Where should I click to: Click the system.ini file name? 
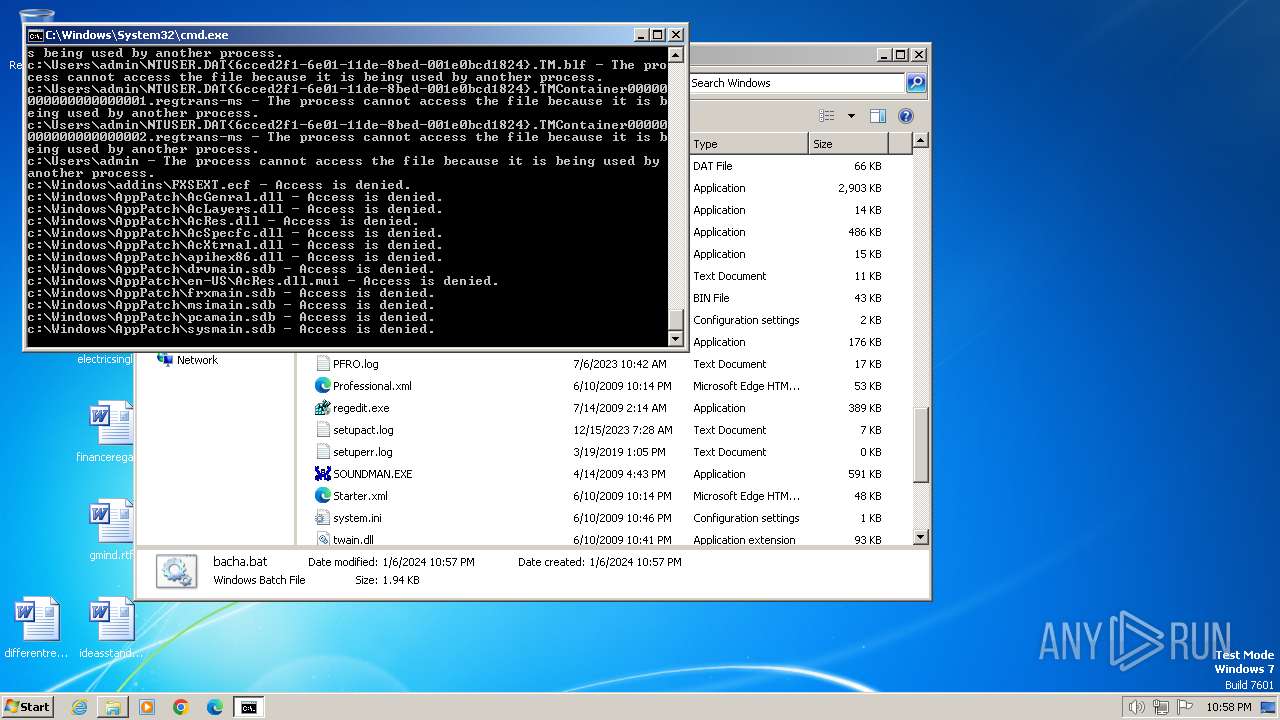point(357,518)
